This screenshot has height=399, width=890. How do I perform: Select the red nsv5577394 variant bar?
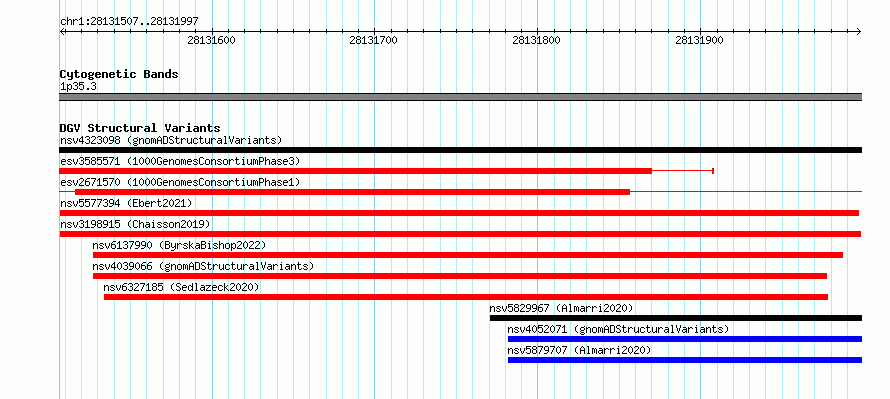pos(459,213)
